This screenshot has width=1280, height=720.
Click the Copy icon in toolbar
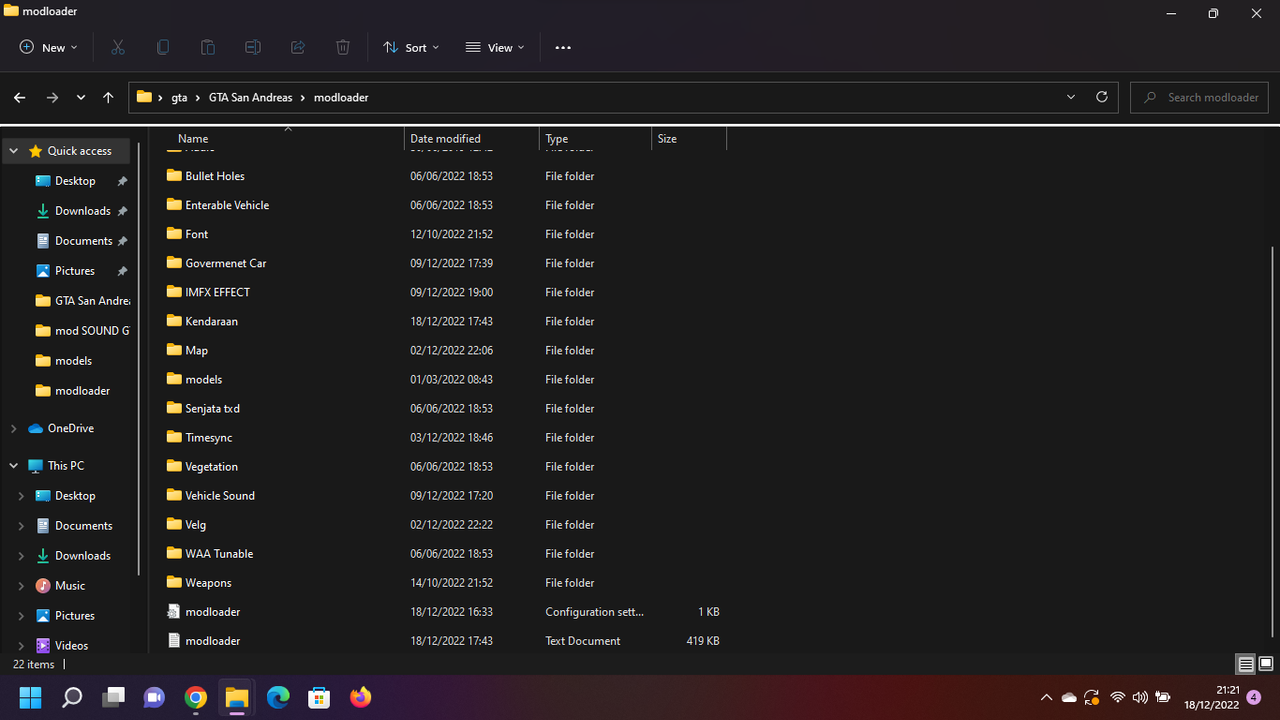tap(163, 47)
